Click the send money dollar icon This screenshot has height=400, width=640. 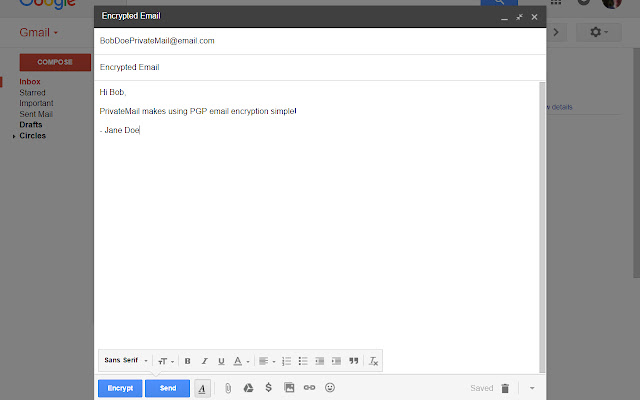coord(268,387)
